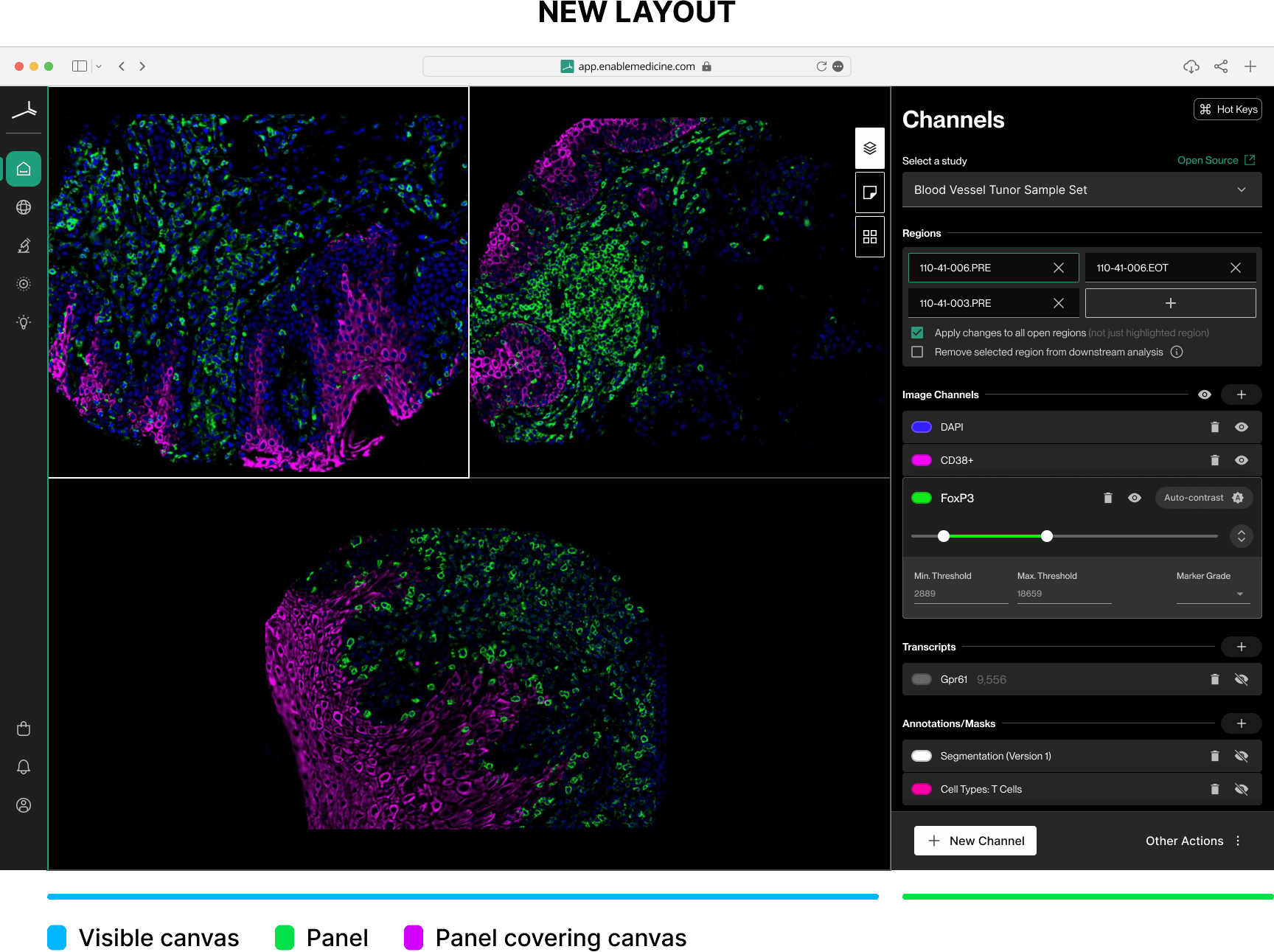Delete the Gpr61 transcript with trash icon
Image resolution: width=1274 pixels, height=952 pixels.
1215,679
